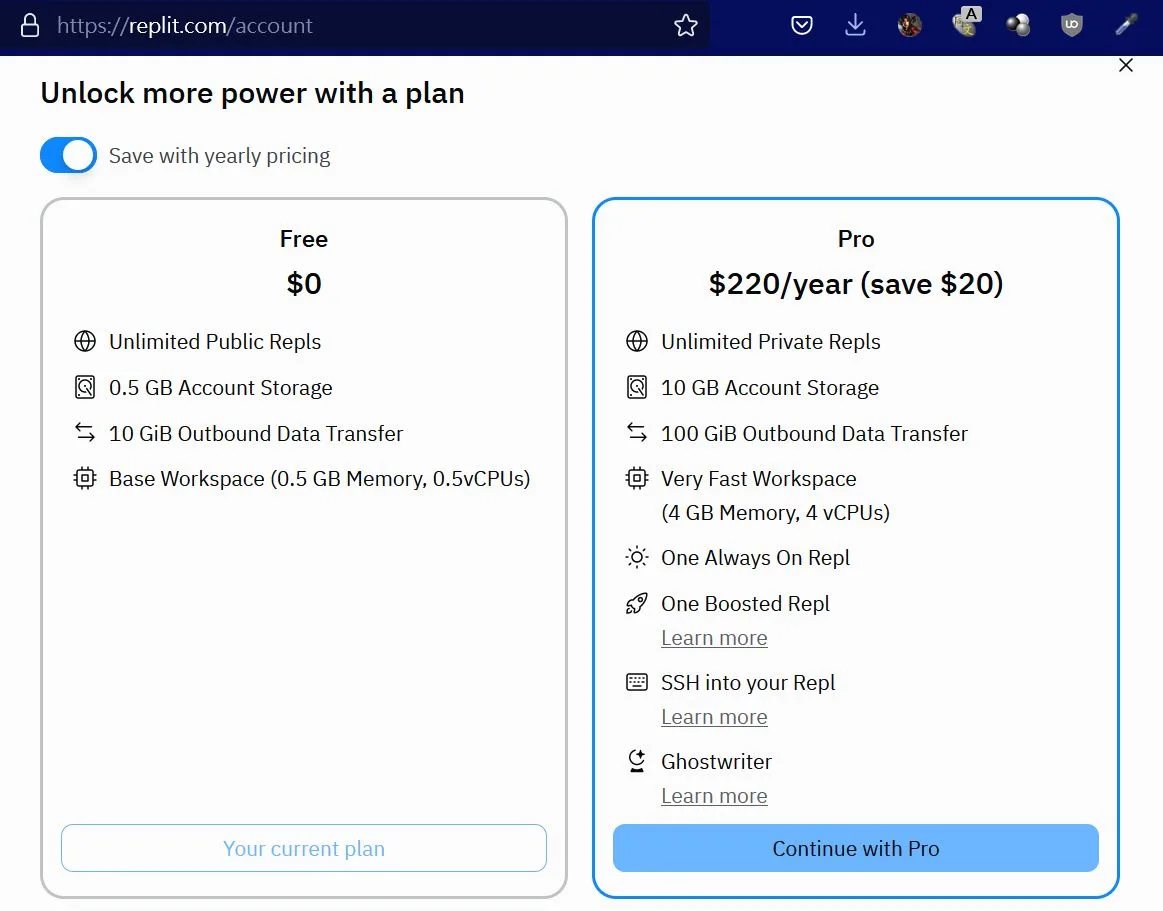
Task: Click the bookmark star icon
Action: point(685,25)
